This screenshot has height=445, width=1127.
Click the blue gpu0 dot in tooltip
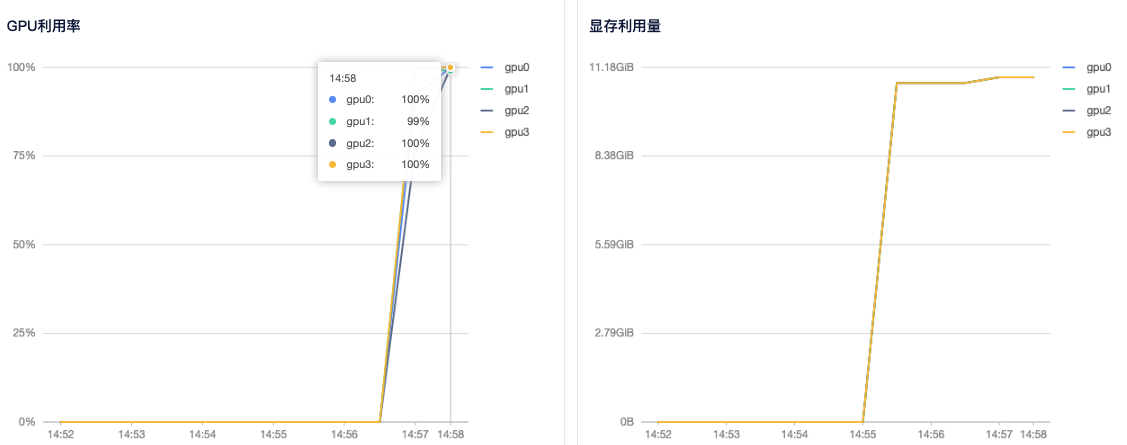click(x=333, y=100)
